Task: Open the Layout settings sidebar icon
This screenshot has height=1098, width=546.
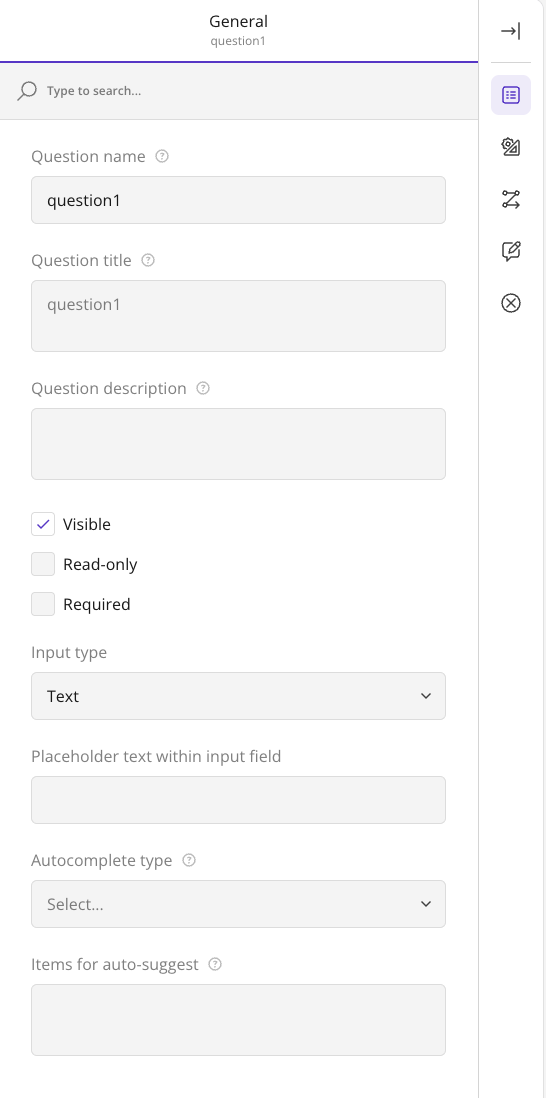Action: point(511,147)
